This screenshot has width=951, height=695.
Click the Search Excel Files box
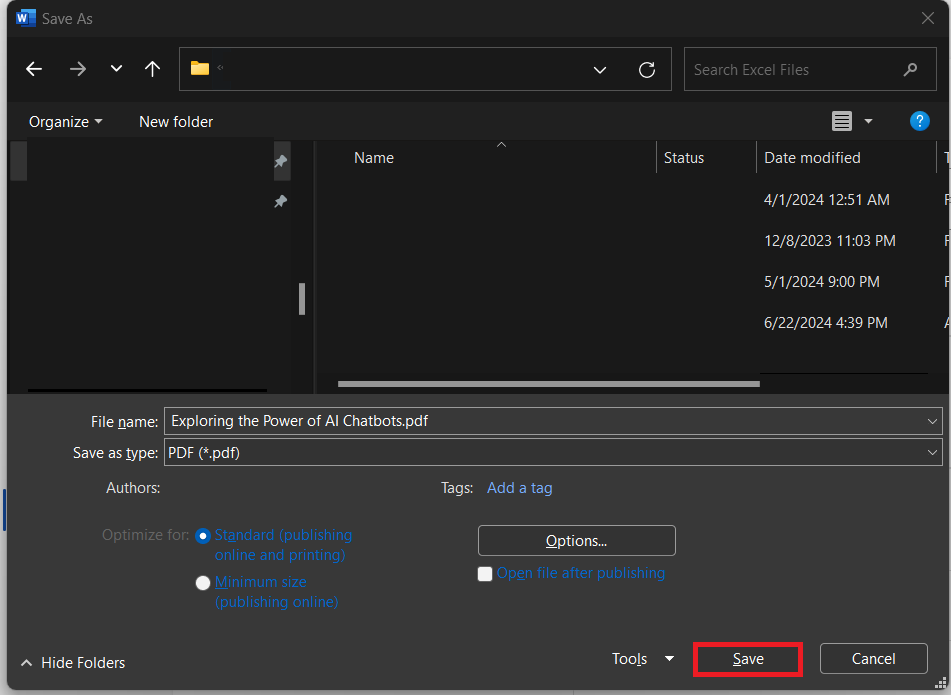click(810, 69)
